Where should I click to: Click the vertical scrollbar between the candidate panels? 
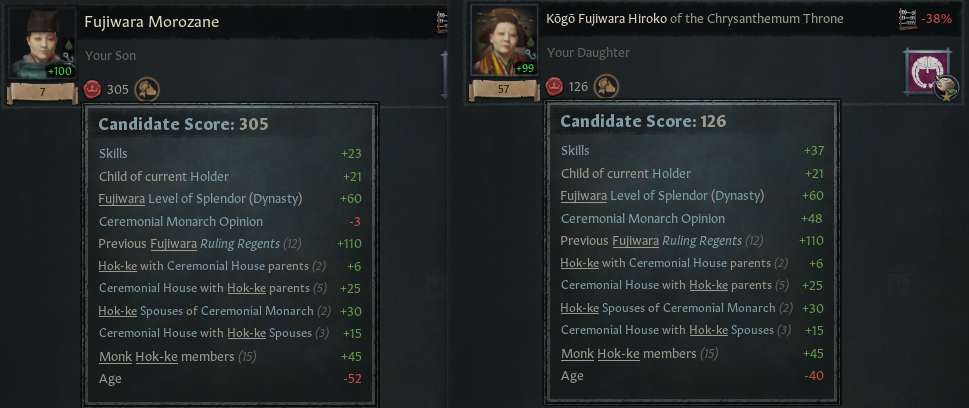coord(444,75)
